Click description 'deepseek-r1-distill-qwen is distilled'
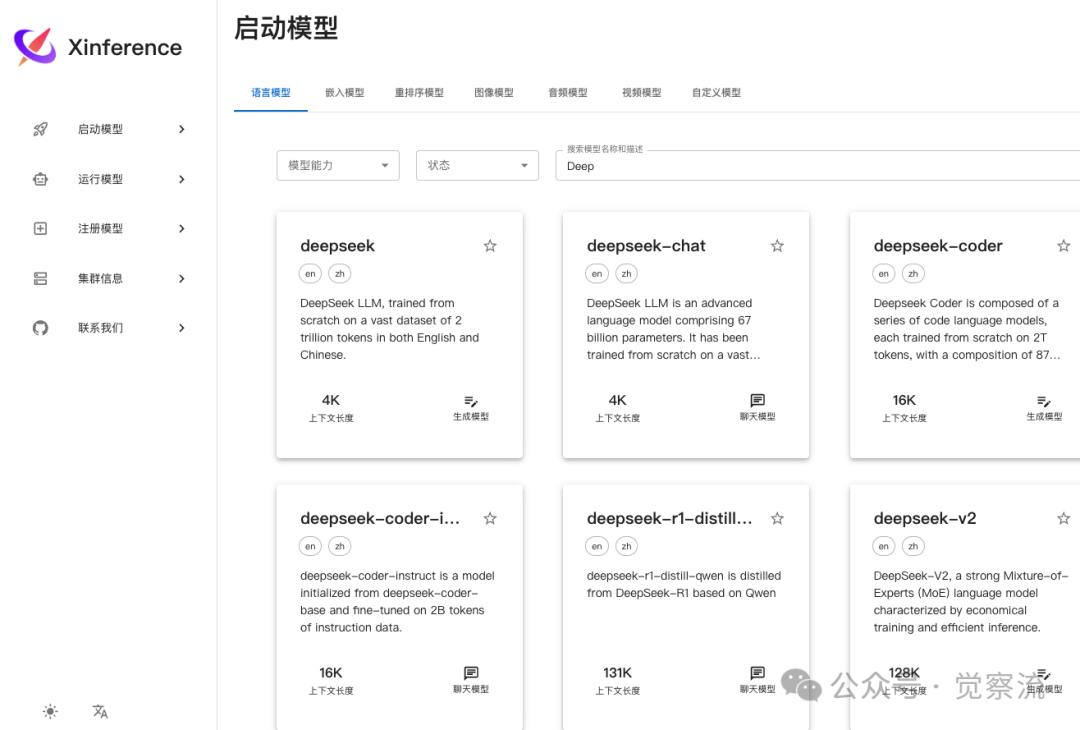Image resolution: width=1080 pixels, height=730 pixels. pyautogui.click(x=684, y=584)
